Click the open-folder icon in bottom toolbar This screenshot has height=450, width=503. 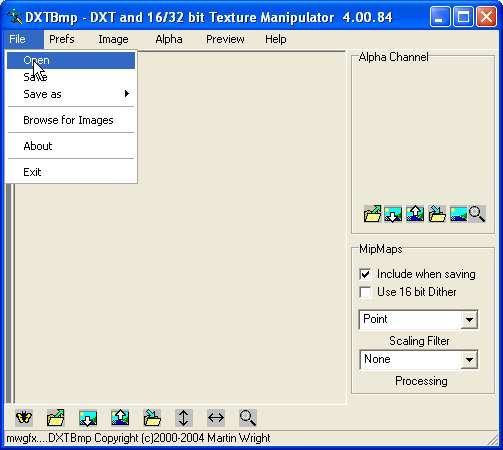(56, 417)
